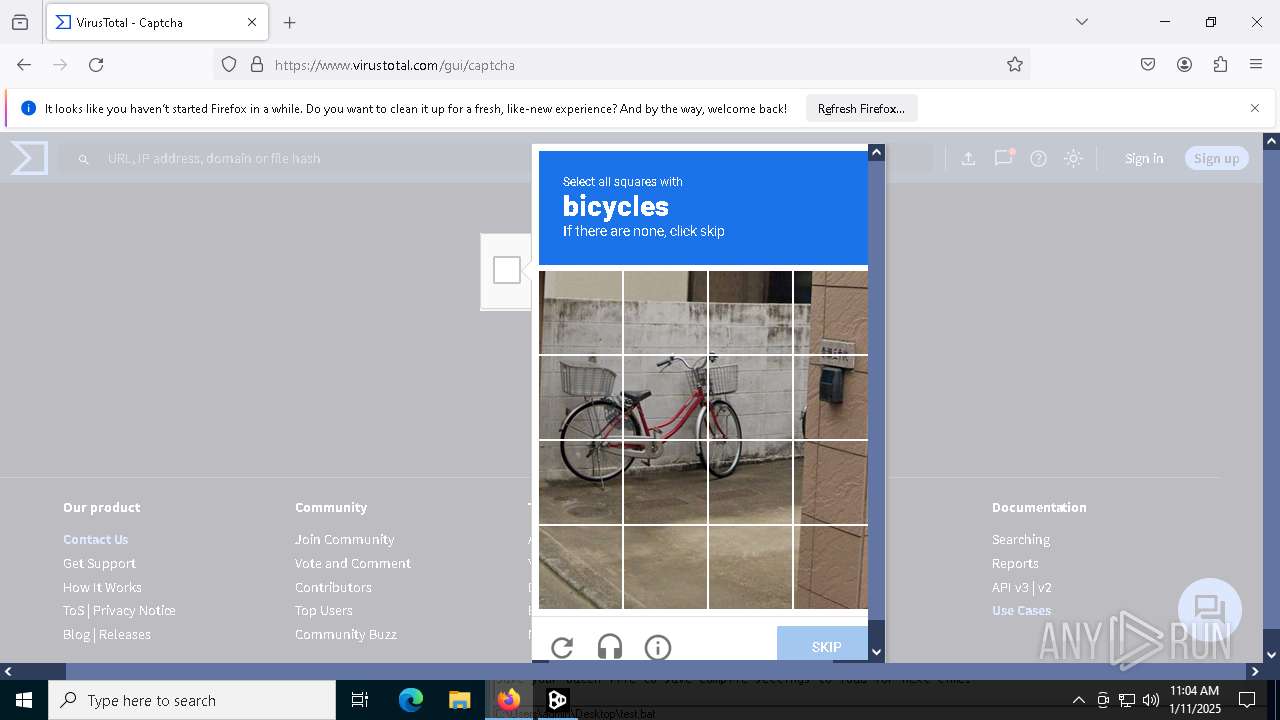Reload the captcha challenge image

click(562, 648)
